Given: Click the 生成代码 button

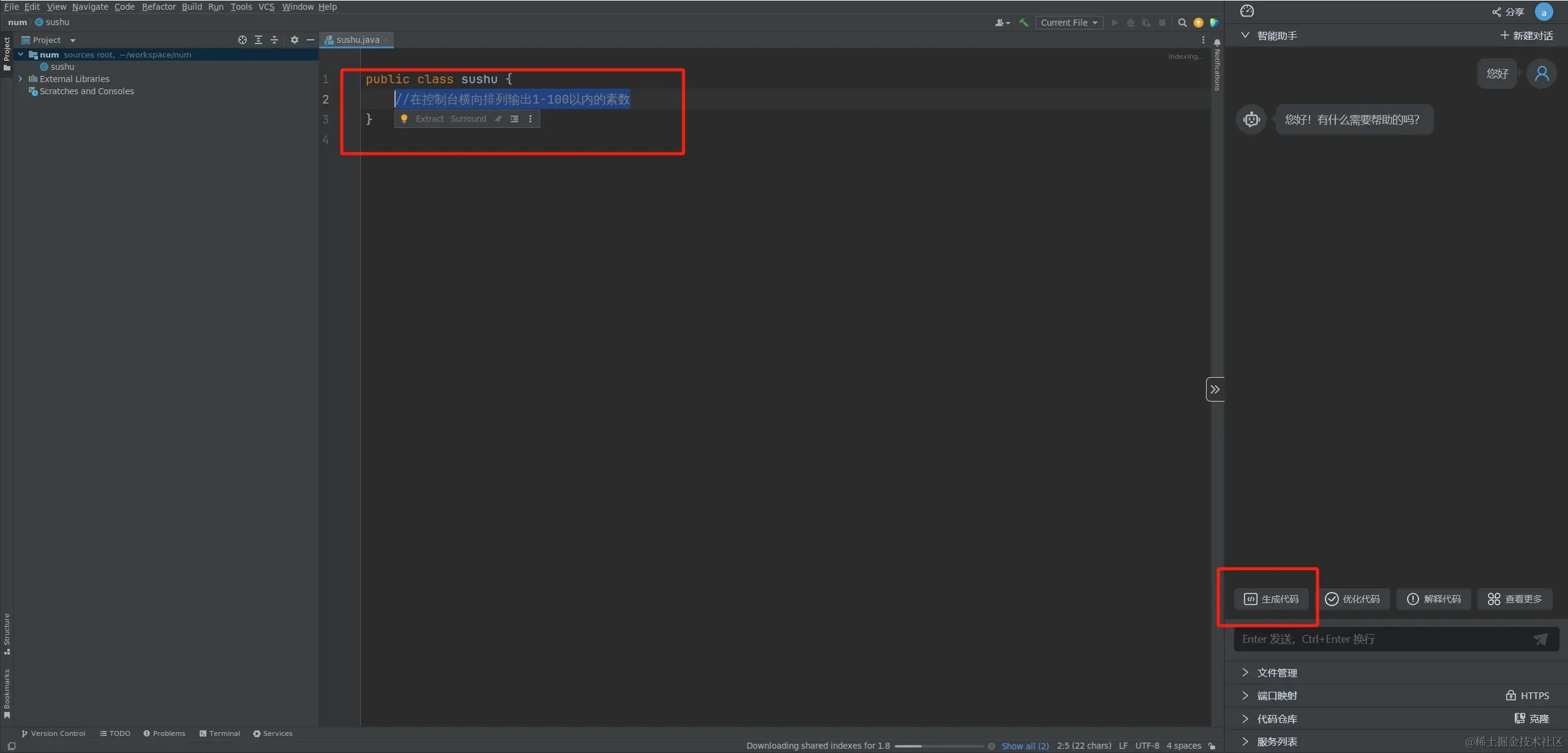Looking at the screenshot, I should (1271, 599).
